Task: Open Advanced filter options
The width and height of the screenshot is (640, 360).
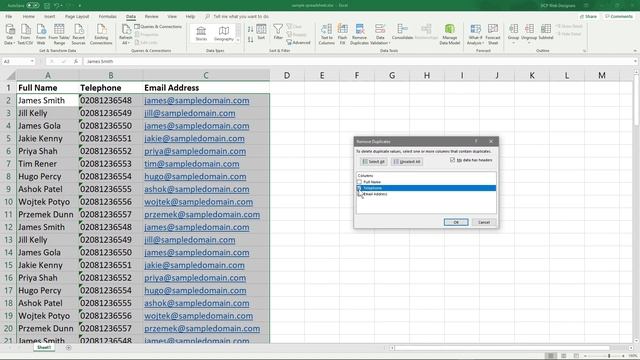Action: (298, 42)
